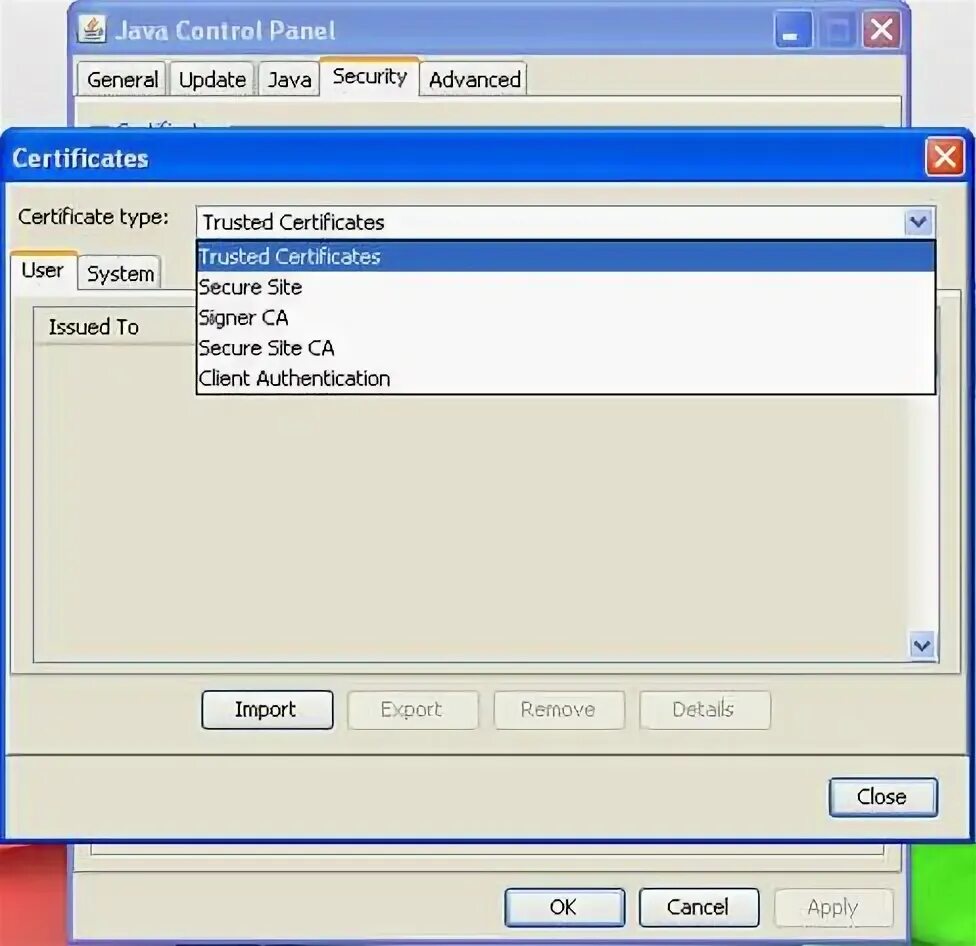Select Trusted Certificates from the dropdown list

click(565, 256)
